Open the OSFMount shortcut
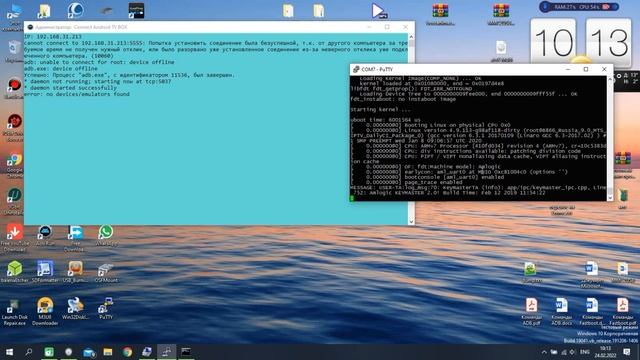The image size is (640, 360). (x=106, y=272)
